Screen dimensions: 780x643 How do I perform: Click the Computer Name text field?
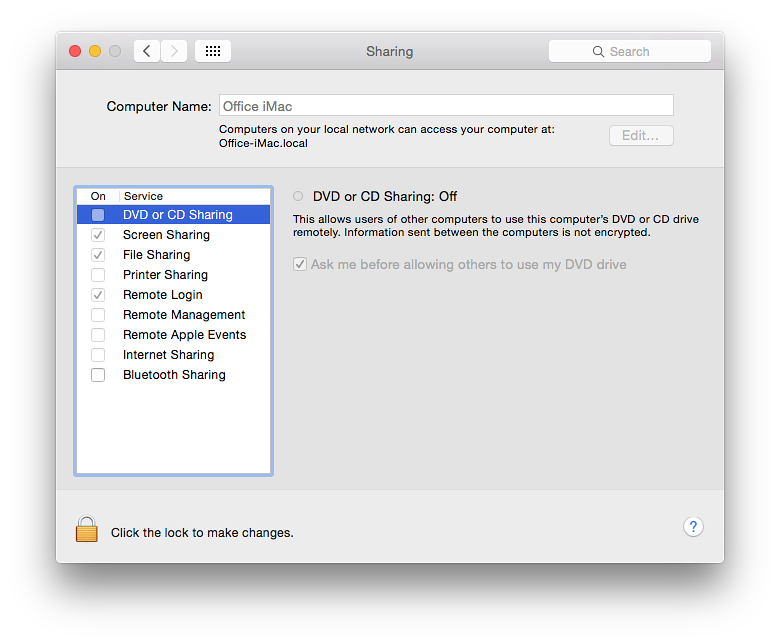(x=446, y=105)
